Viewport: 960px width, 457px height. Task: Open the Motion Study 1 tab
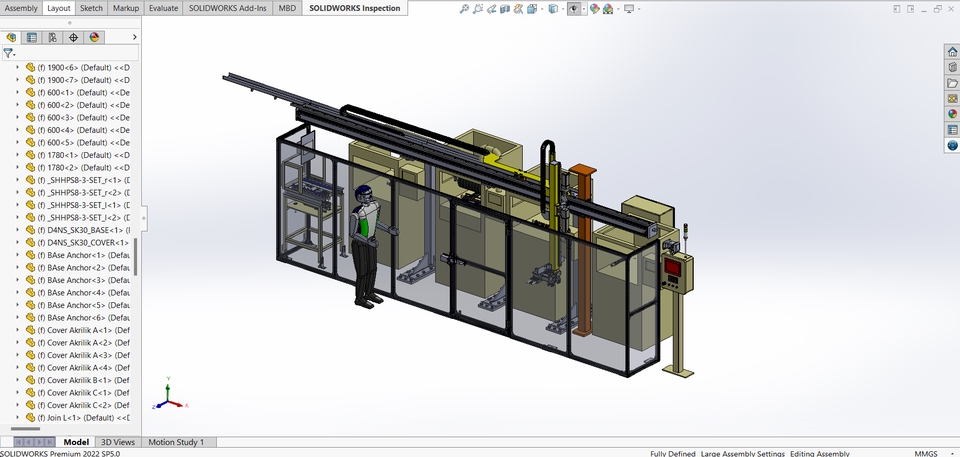[176, 442]
